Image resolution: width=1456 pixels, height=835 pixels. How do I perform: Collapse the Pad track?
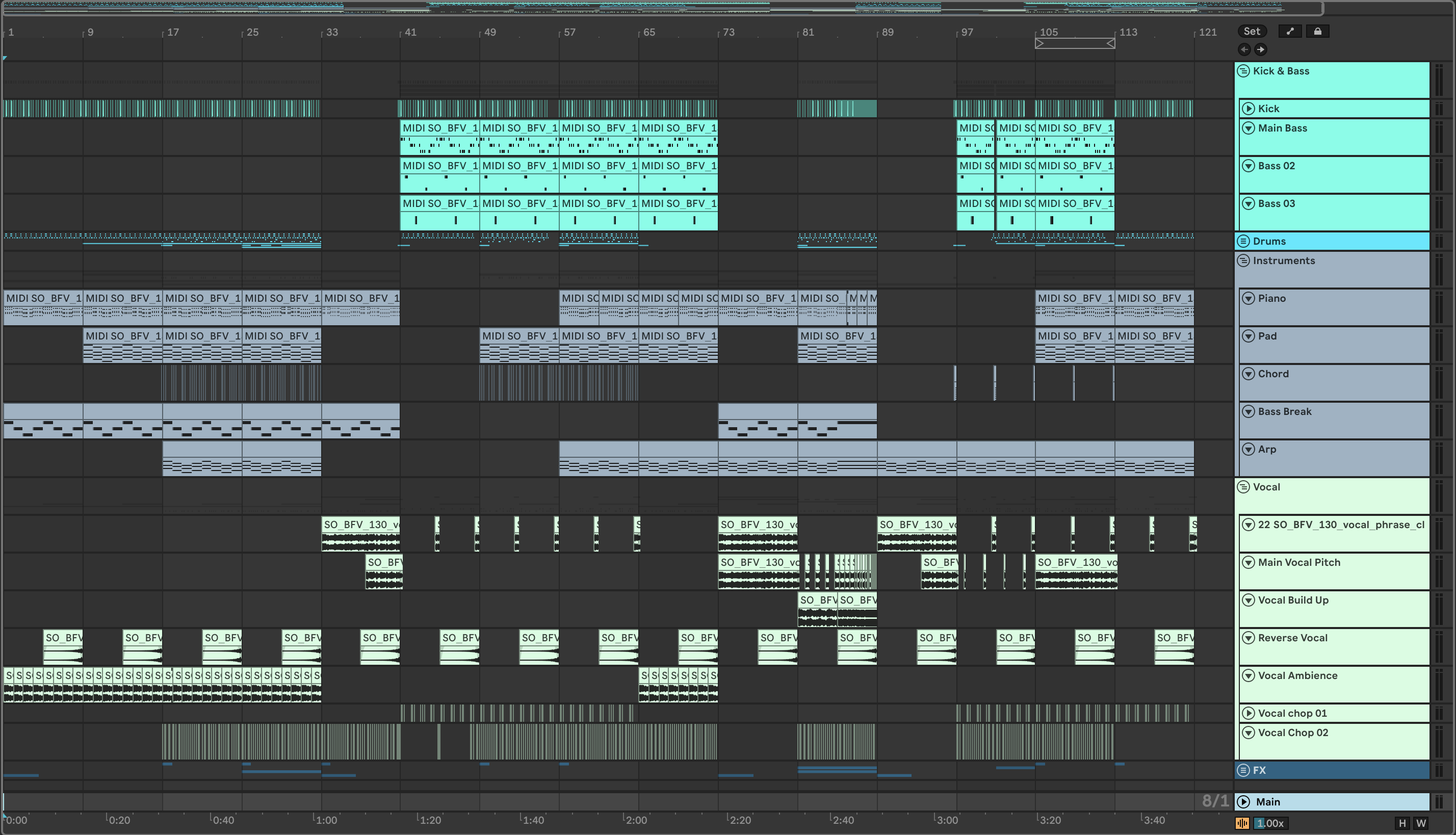pyautogui.click(x=1249, y=336)
